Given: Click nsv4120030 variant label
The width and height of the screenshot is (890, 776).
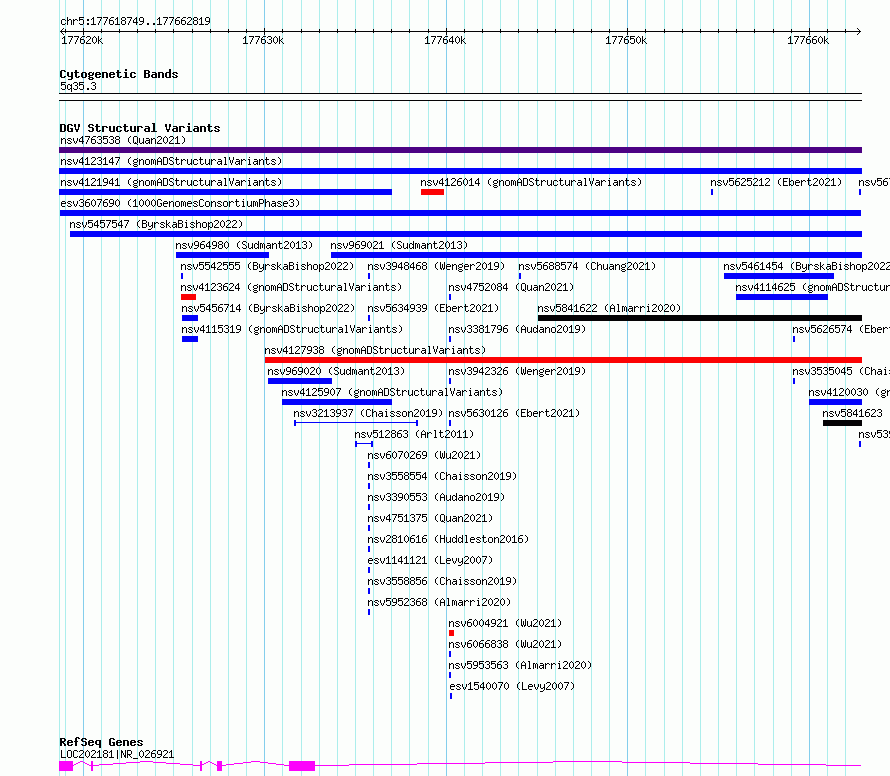Looking at the screenshot, I should point(849,392).
